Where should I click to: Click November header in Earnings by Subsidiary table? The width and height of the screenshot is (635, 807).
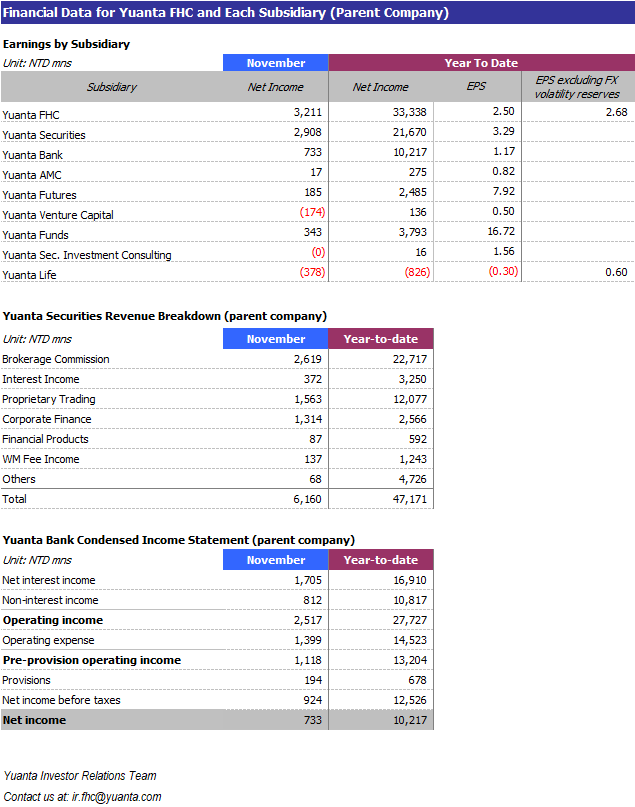pyautogui.click(x=275, y=63)
